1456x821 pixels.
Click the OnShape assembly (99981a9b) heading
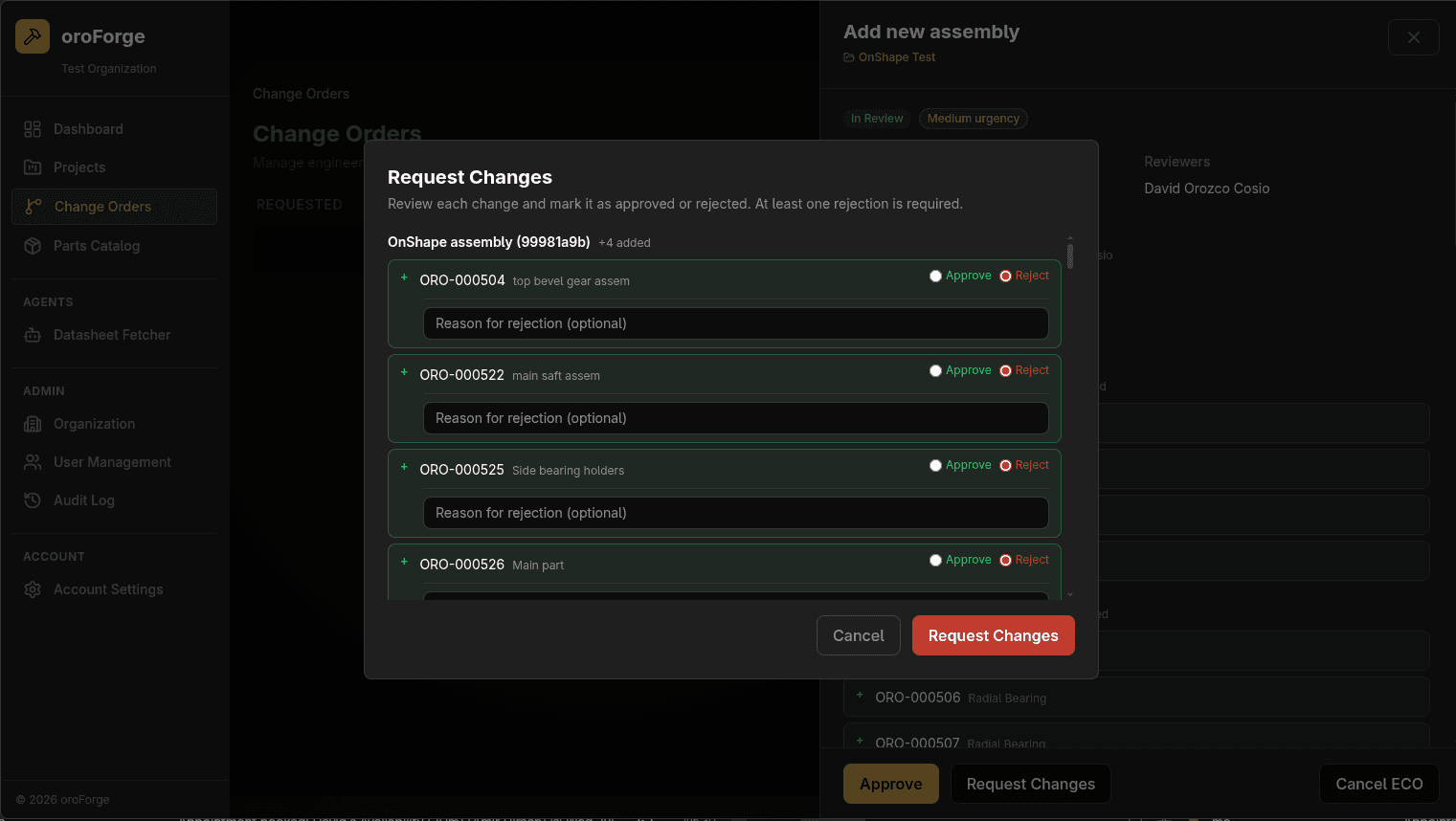(488, 242)
